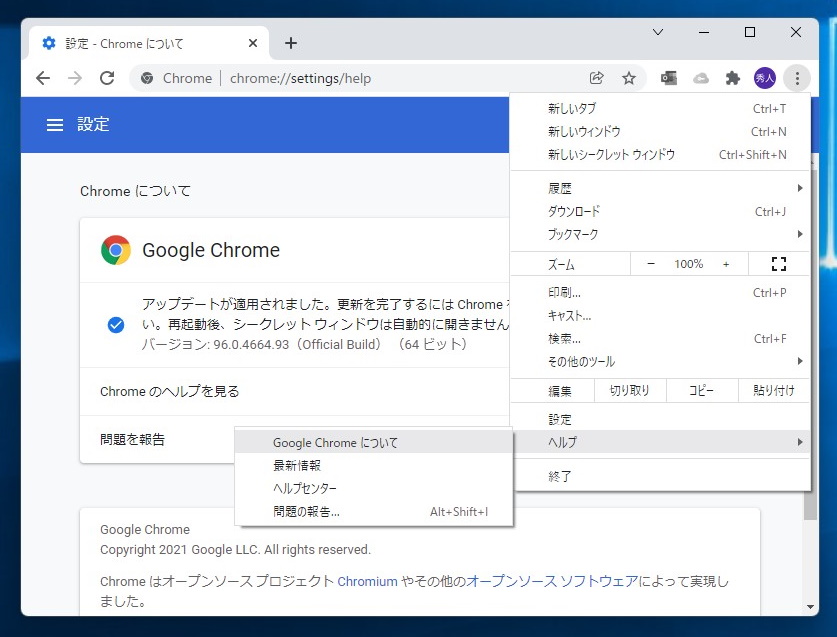Increase zoom with the plus control
This screenshot has height=637, width=837.
(x=723, y=263)
